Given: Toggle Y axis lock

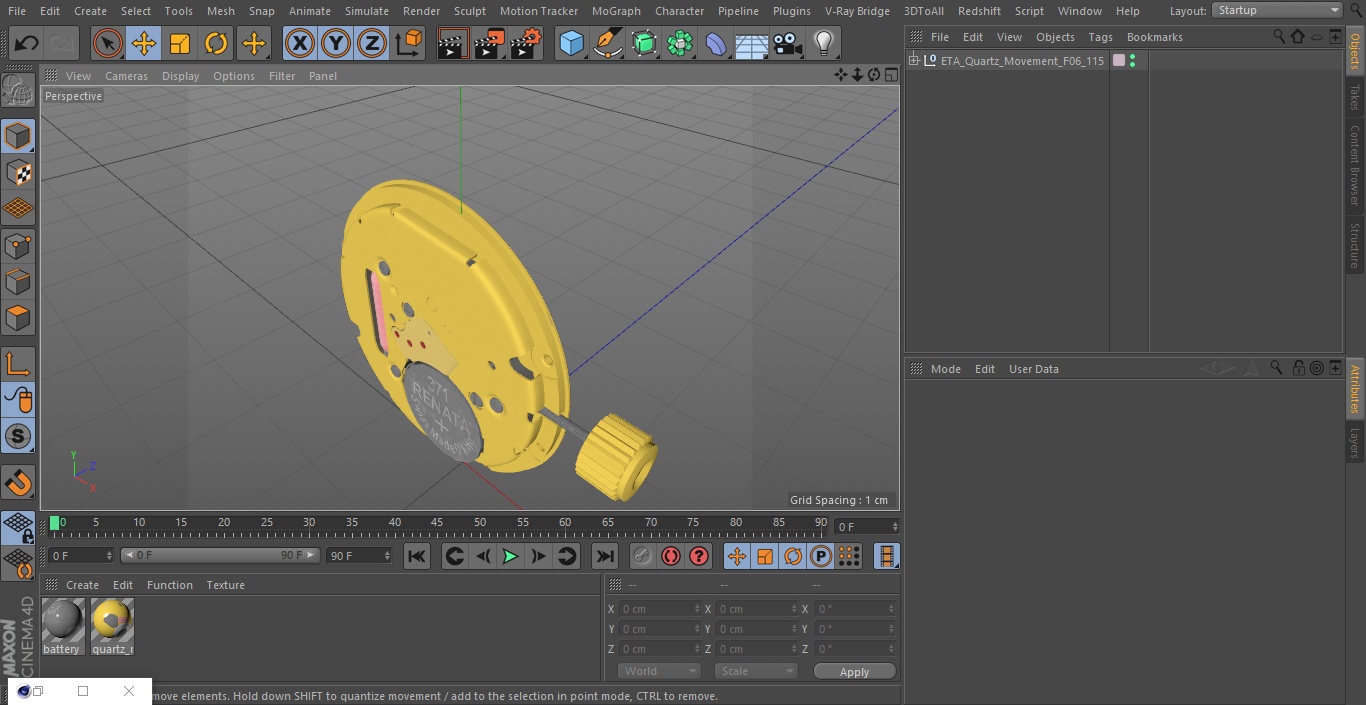Looking at the screenshot, I should [x=336, y=44].
